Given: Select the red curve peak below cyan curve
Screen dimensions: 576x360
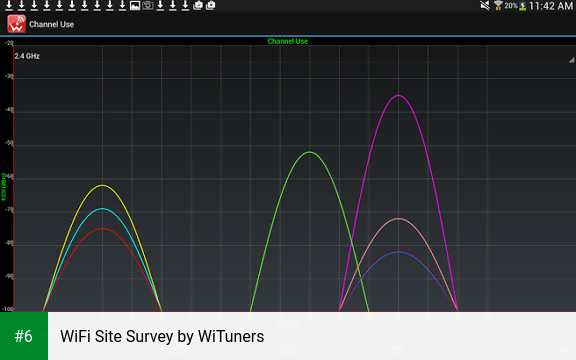Looking at the screenshot, I should tap(102, 228).
